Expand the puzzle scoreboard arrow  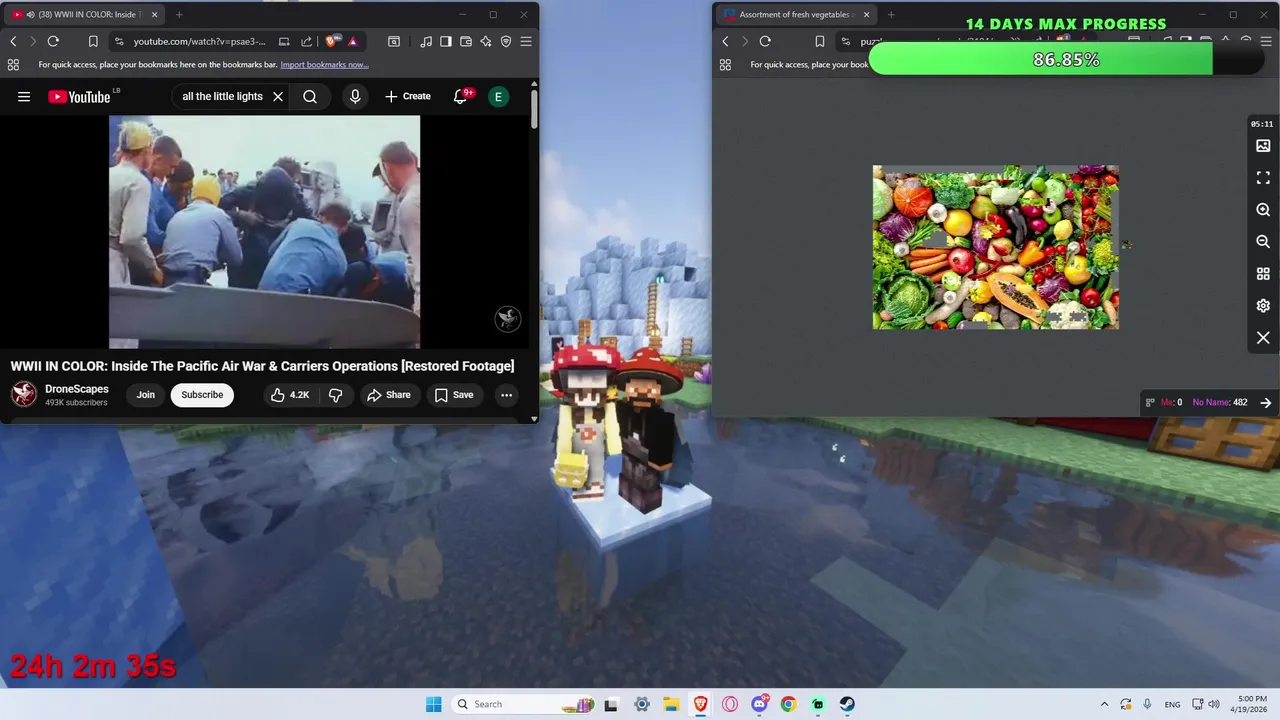tap(1266, 403)
